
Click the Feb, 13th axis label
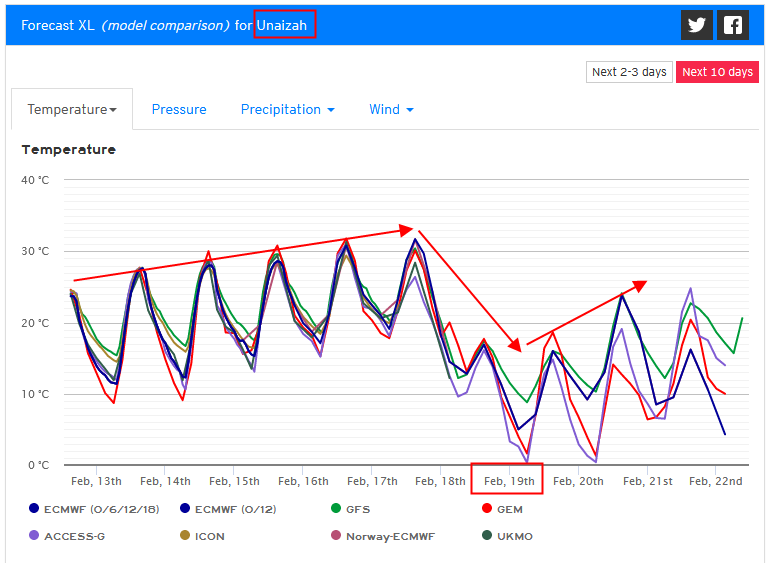(96, 481)
